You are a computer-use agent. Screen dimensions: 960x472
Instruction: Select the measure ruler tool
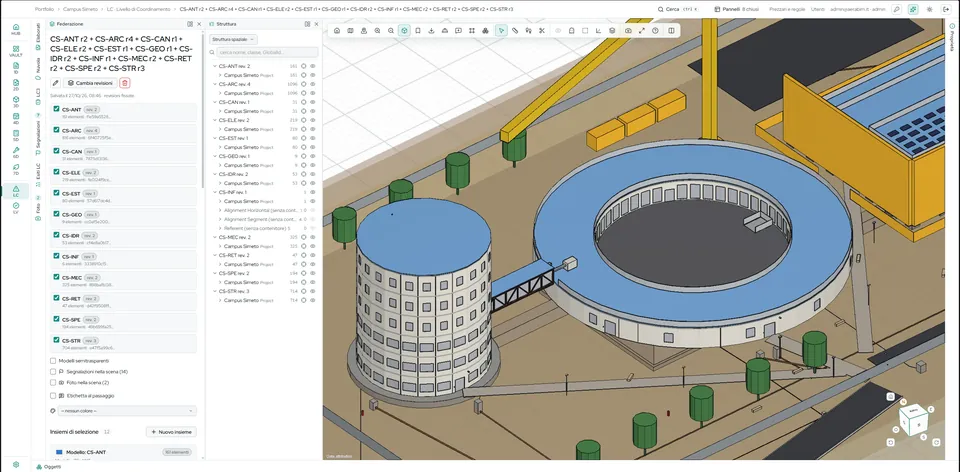[515, 31]
